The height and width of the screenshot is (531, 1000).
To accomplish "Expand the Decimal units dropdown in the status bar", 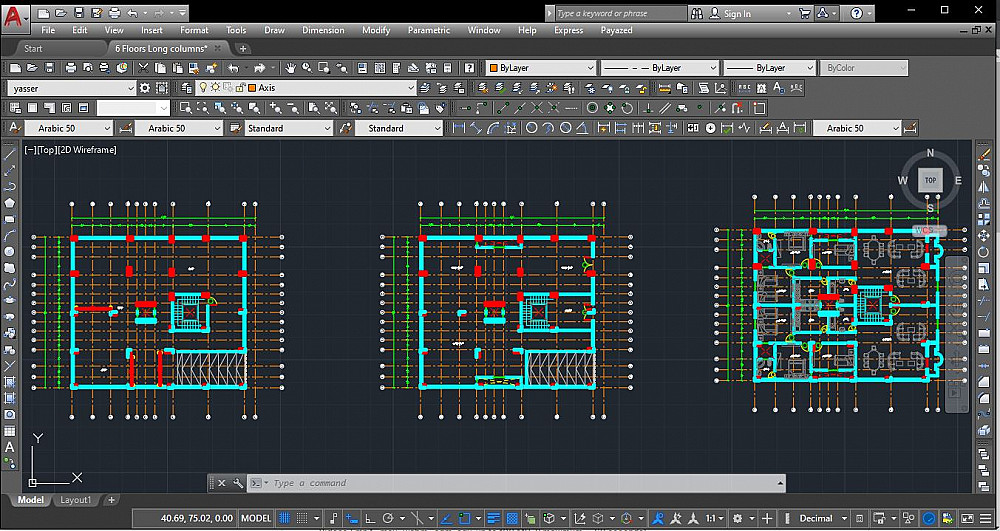I will 843,519.
